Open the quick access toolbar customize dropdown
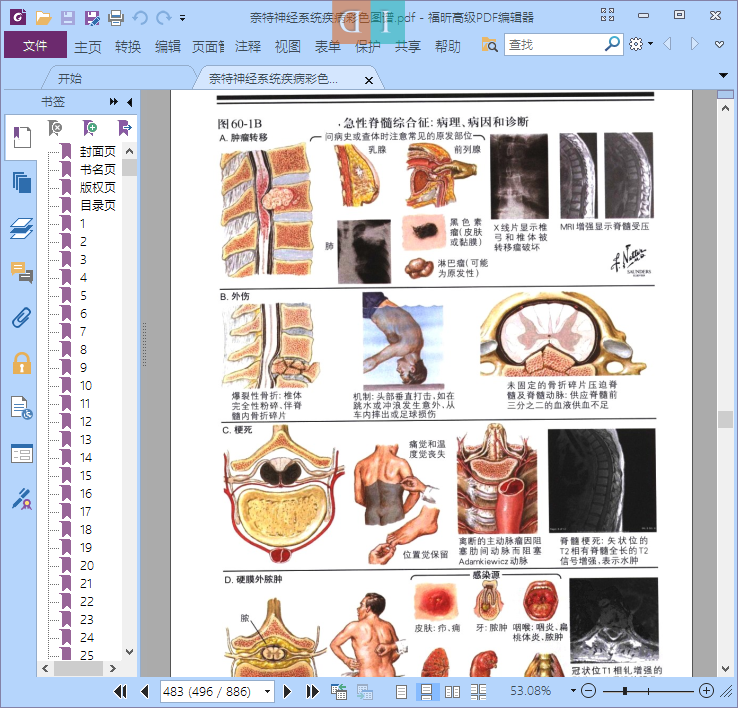Viewport: 738px width, 708px height. pyautogui.click(x=182, y=18)
